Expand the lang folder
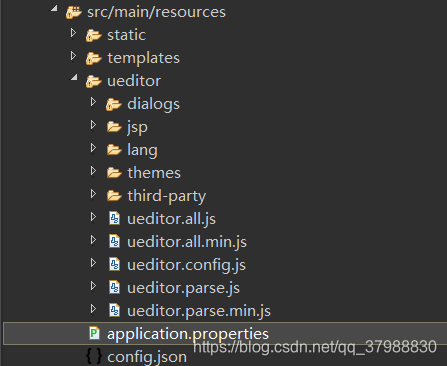447x366 pixels. (x=94, y=148)
